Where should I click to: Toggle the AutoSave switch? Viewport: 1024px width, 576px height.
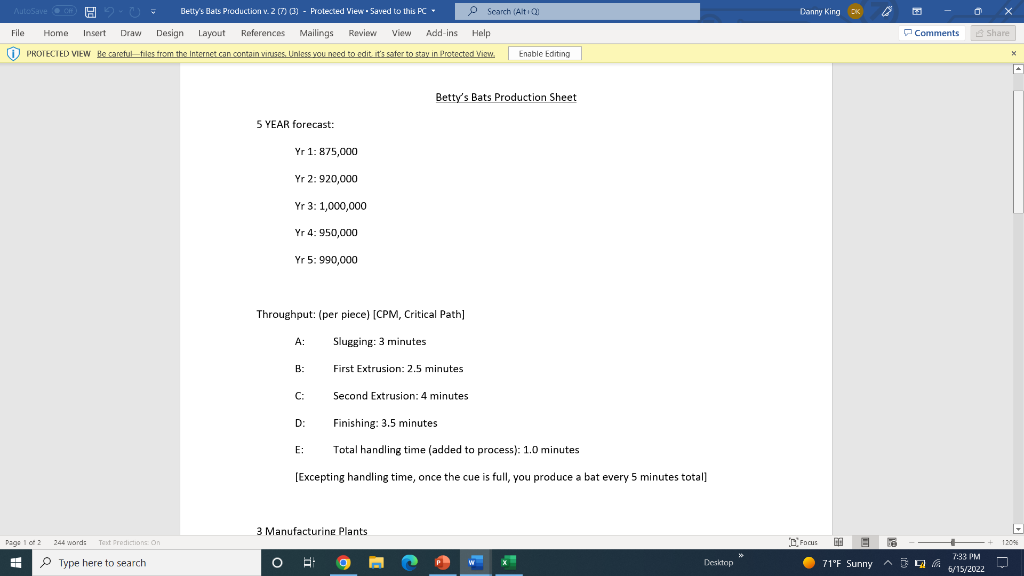pyautogui.click(x=64, y=11)
